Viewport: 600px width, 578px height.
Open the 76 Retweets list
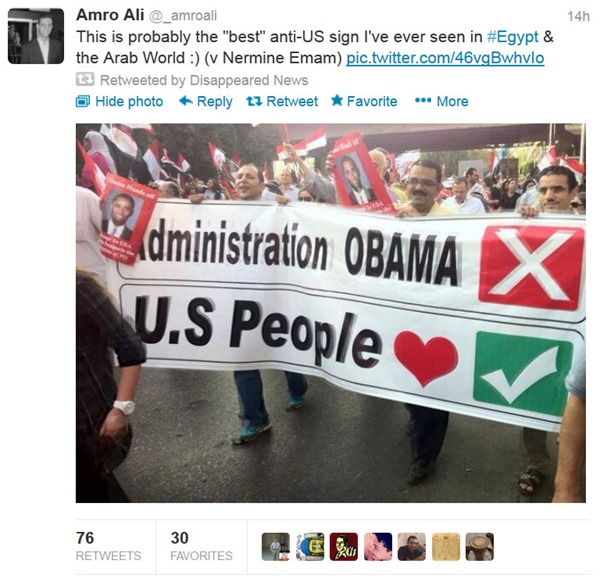coord(108,547)
